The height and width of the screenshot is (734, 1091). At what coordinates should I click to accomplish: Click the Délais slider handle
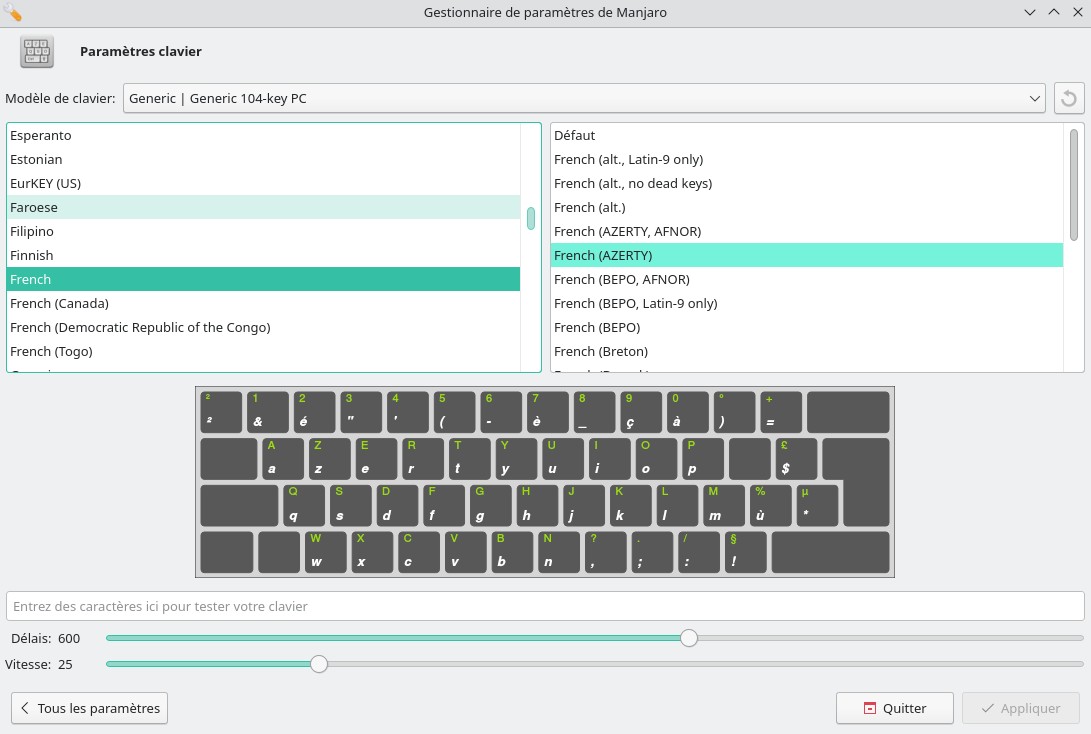click(x=689, y=638)
